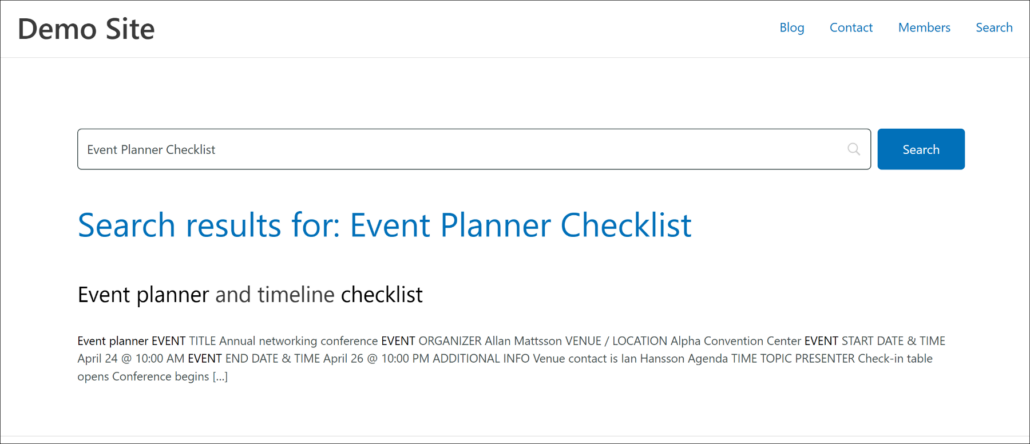Go to the Blog page
1030x444 pixels.
tap(791, 28)
